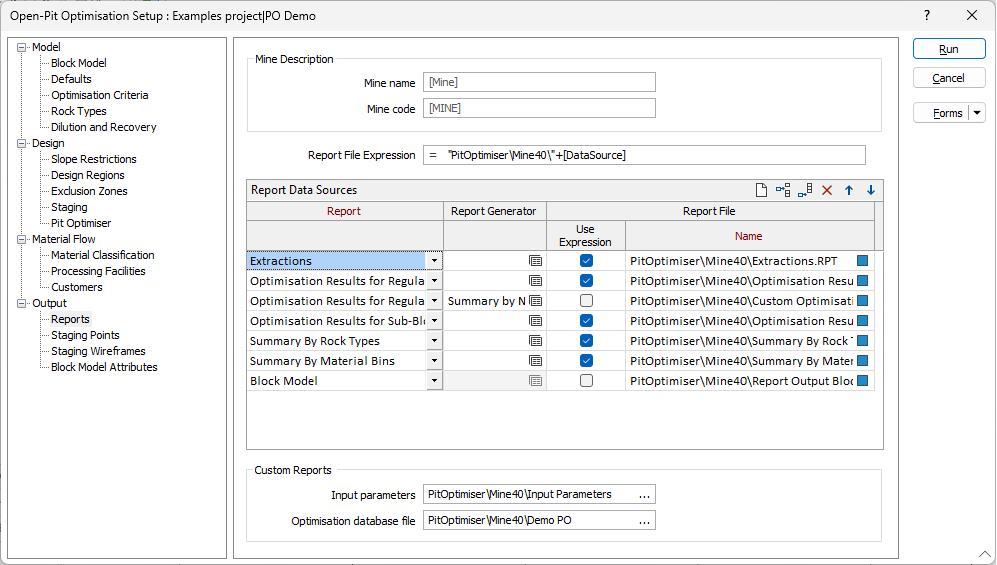Browse Input parameters file with ellipsis button
The height and width of the screenshot is (565, 997).
click(644, 494)
